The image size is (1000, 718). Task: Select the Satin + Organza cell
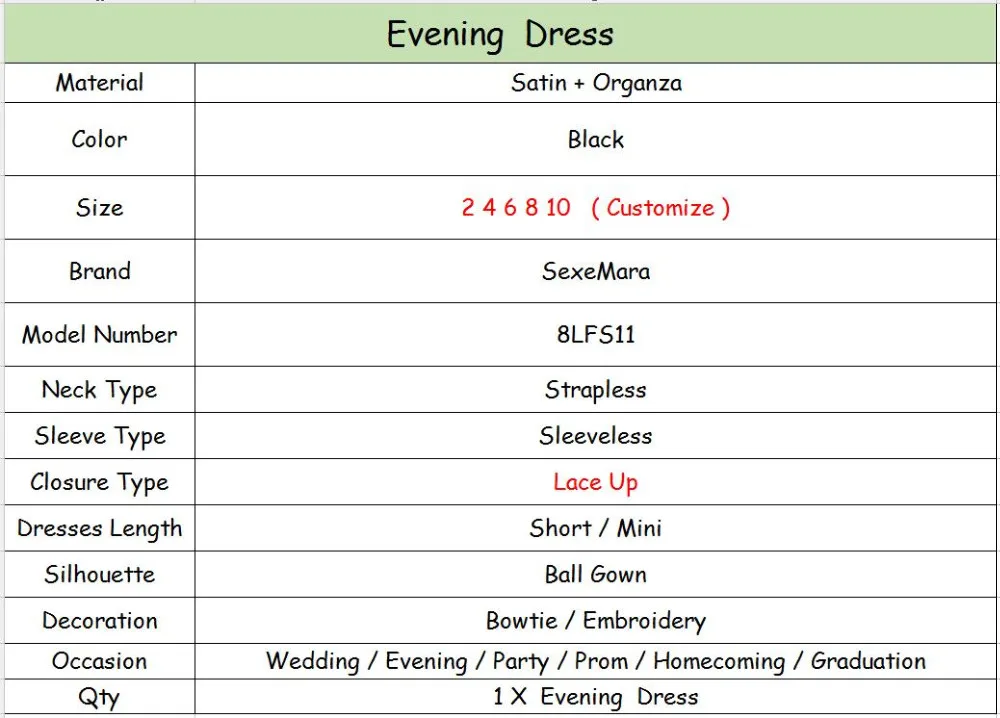(x=596, y=83)
